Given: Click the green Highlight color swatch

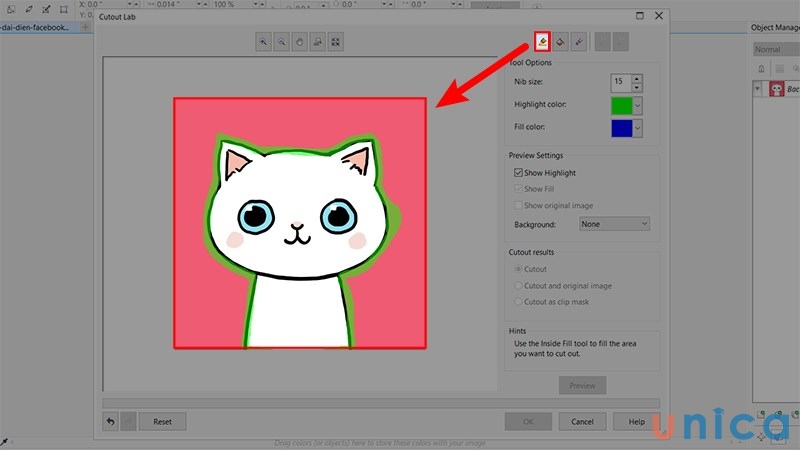Looking at the screenshot, I should coord(621,104).
